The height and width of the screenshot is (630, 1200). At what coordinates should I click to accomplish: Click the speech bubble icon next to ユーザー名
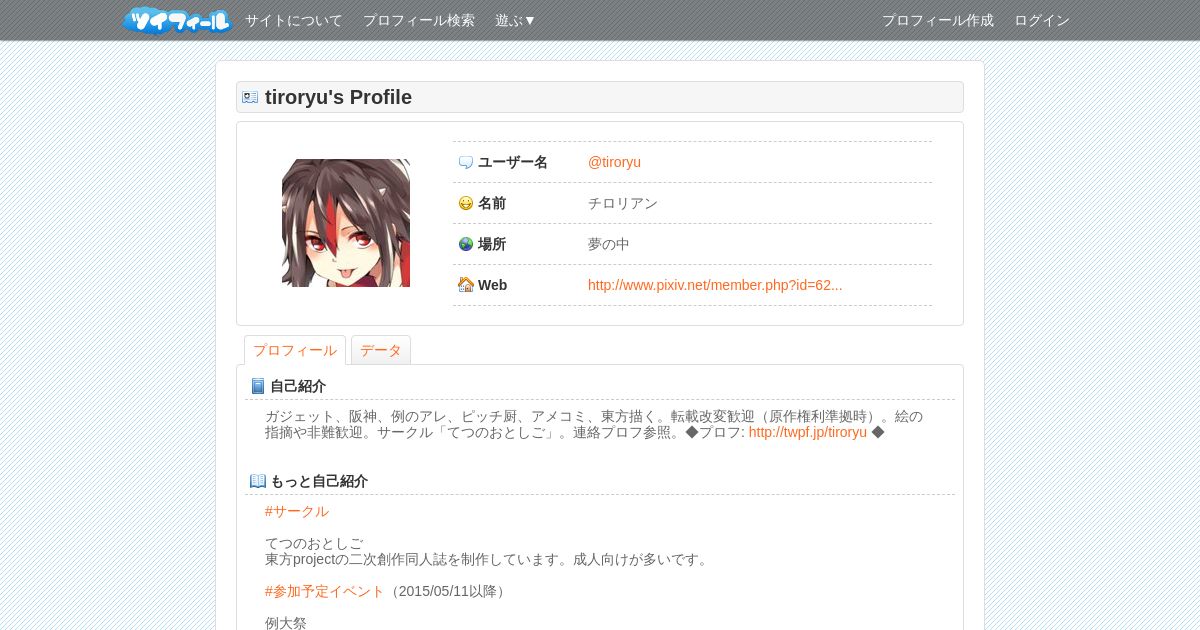(466, 162)
